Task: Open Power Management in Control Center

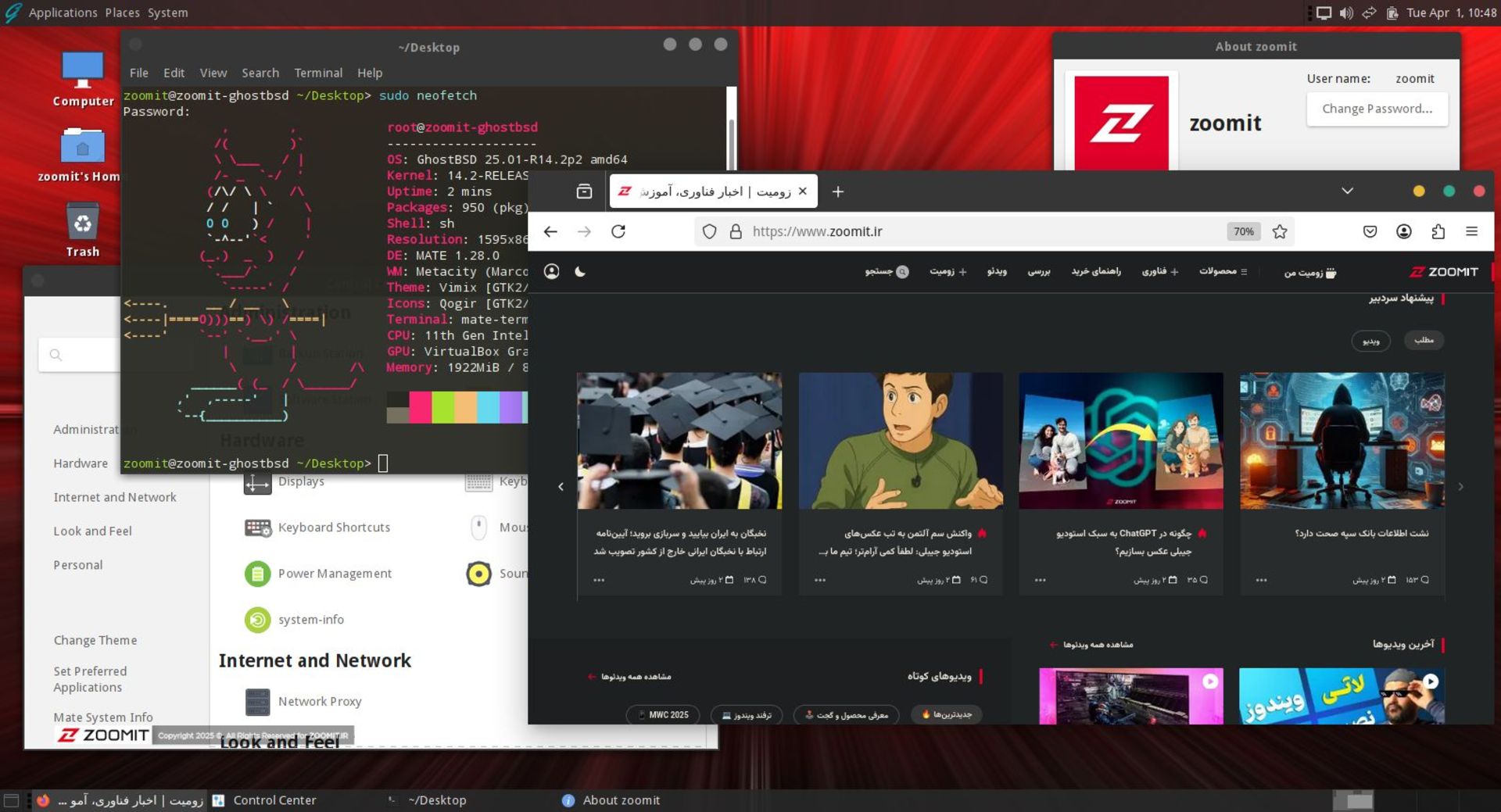Action: tap(318, 574)
